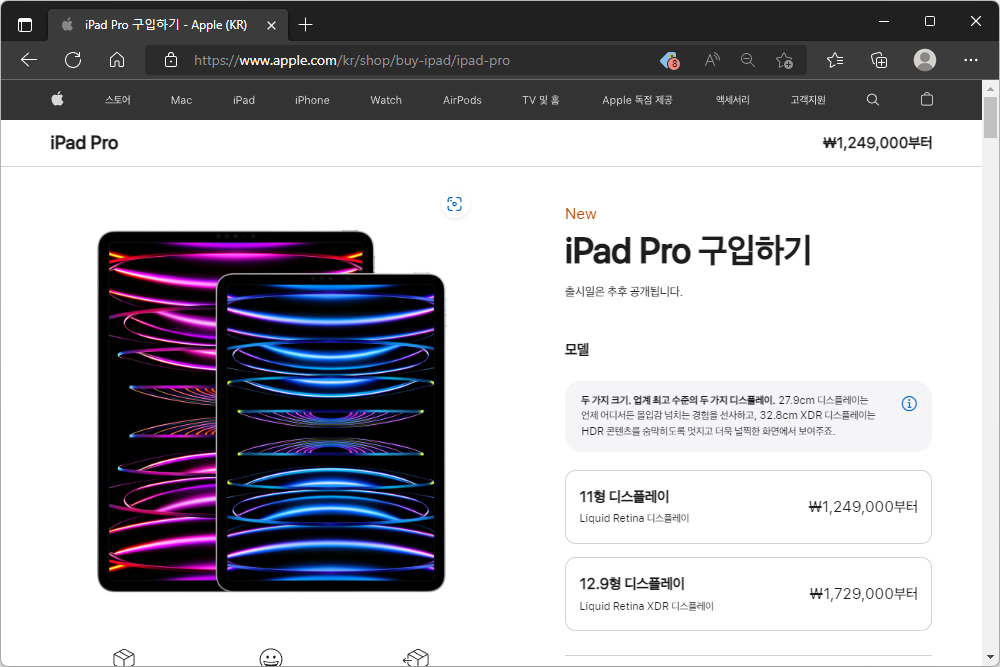Image resolution: width=1000 pixels, height=667 pixels.
Task: Click the iPad Pro local nav title
Action: pos(84,143)
